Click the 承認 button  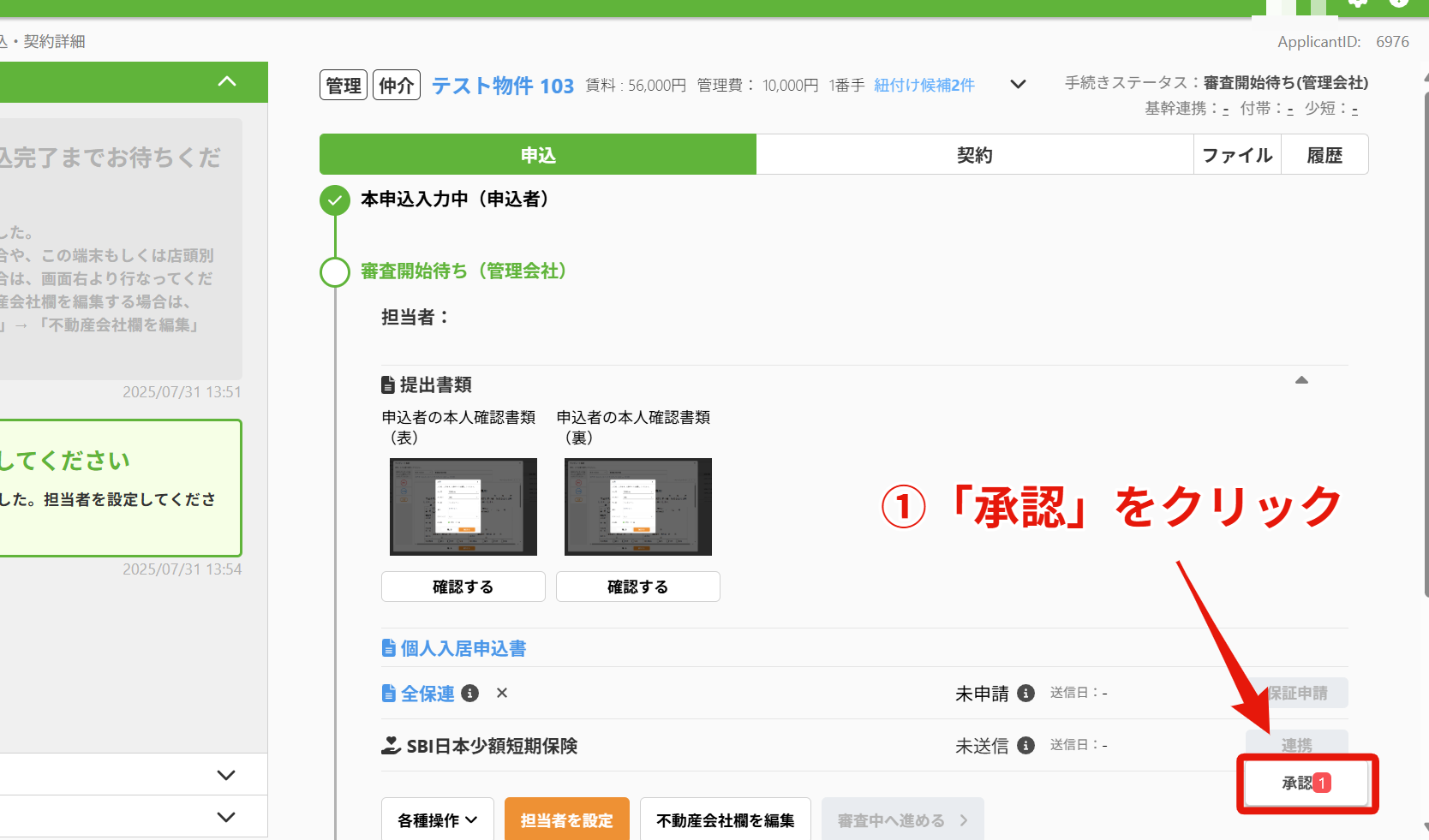pos(1306,783)
